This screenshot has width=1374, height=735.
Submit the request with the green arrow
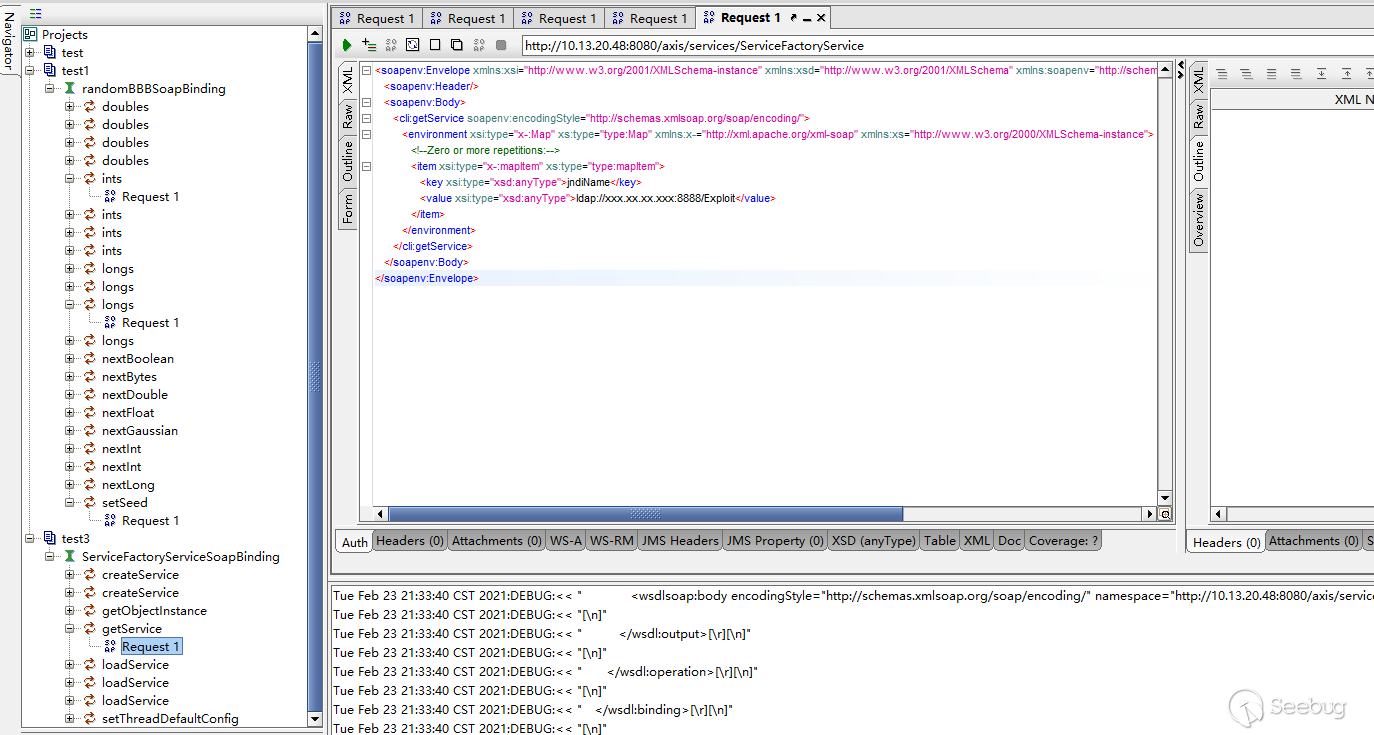coord(346,44)
